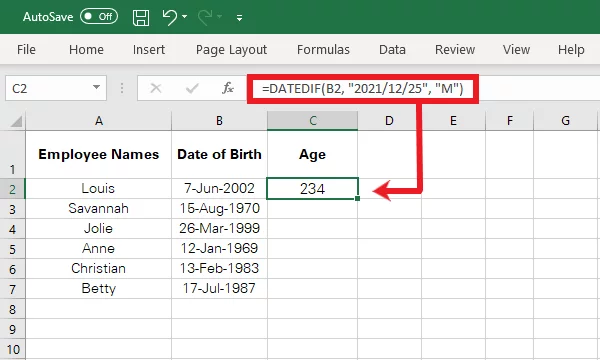Select column E header

(x=453, y=121)
